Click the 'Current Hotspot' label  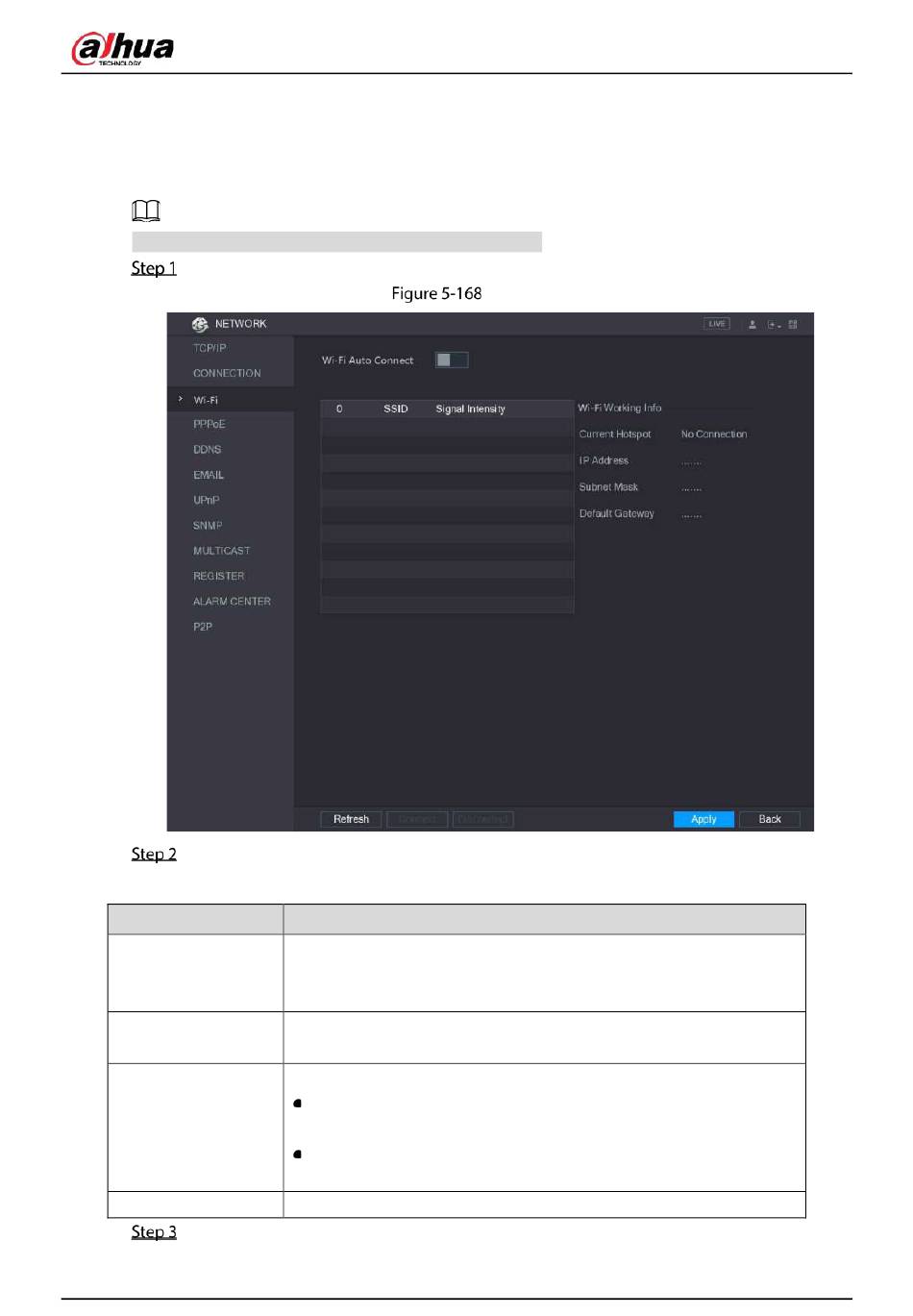click(x=615, y=435)
